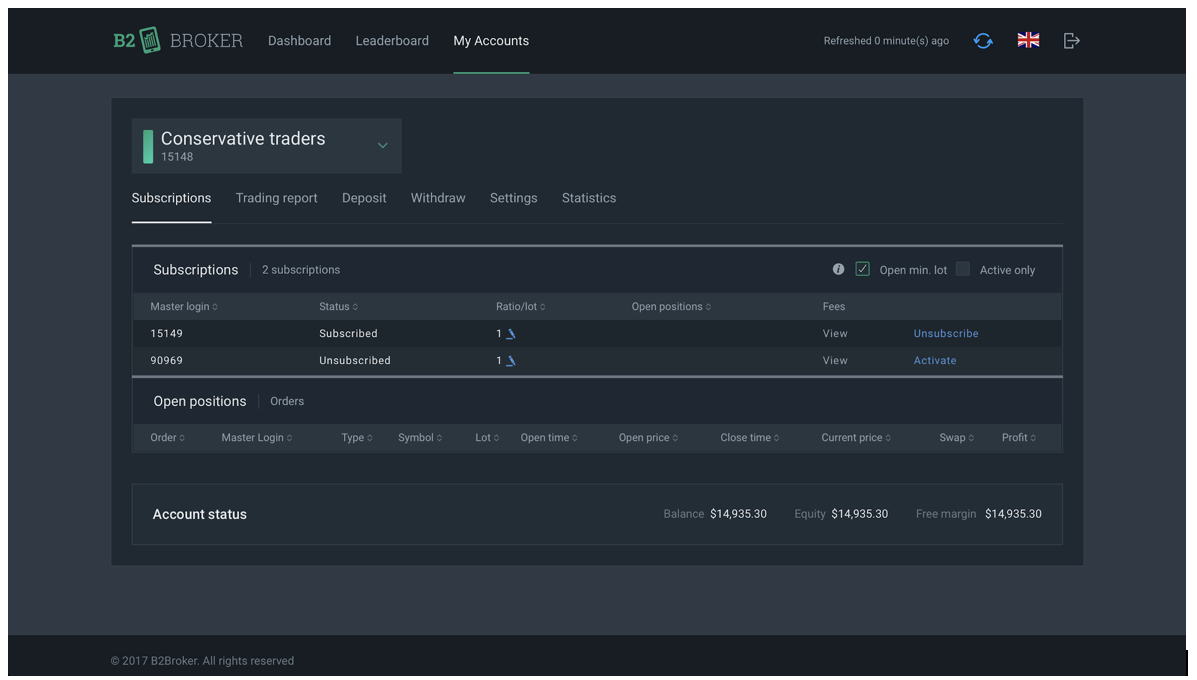The image size is (1197, 680).
Task: Click the logout icon
Action: [x=1071, y=41]
